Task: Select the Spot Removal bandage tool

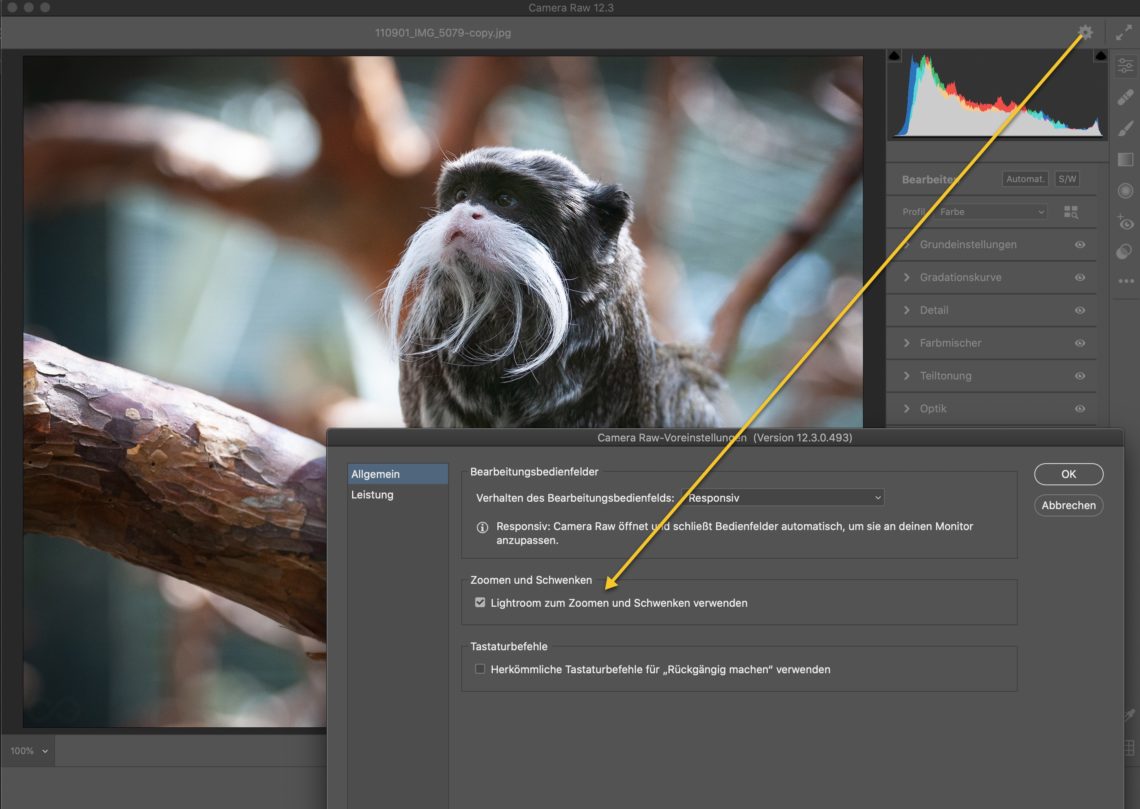Action: pyautogui.click(x=1125, y=97)
